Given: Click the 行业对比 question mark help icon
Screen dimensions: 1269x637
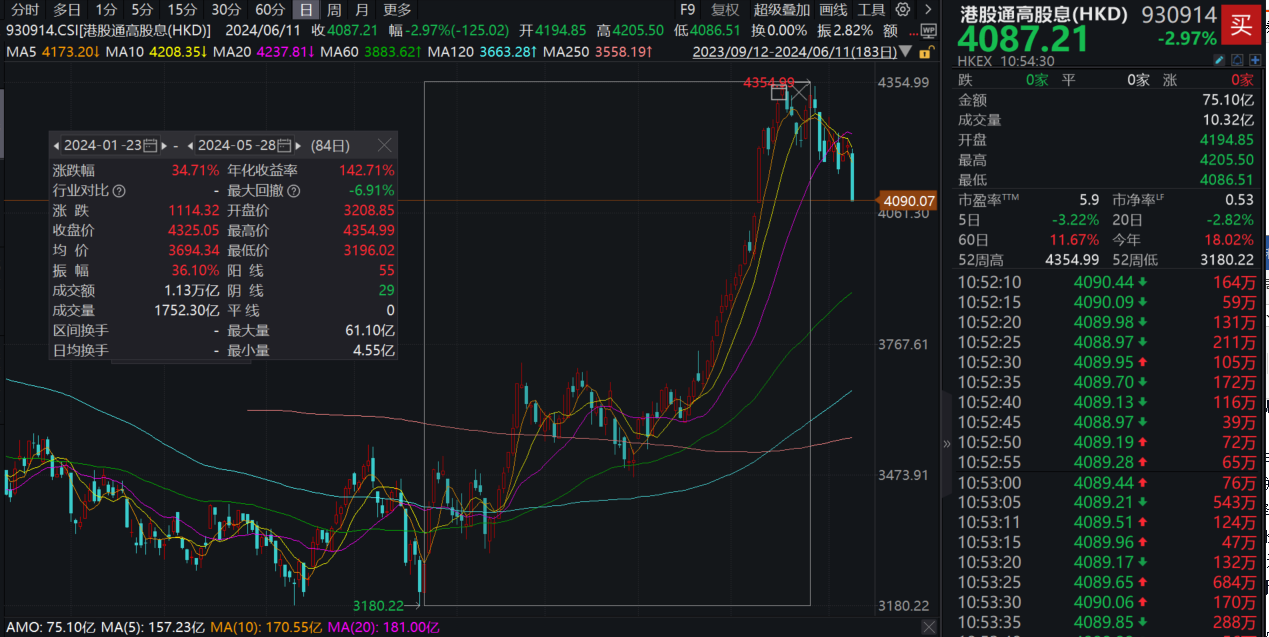Looking at the screenshot, I should [x=118, y=190].
